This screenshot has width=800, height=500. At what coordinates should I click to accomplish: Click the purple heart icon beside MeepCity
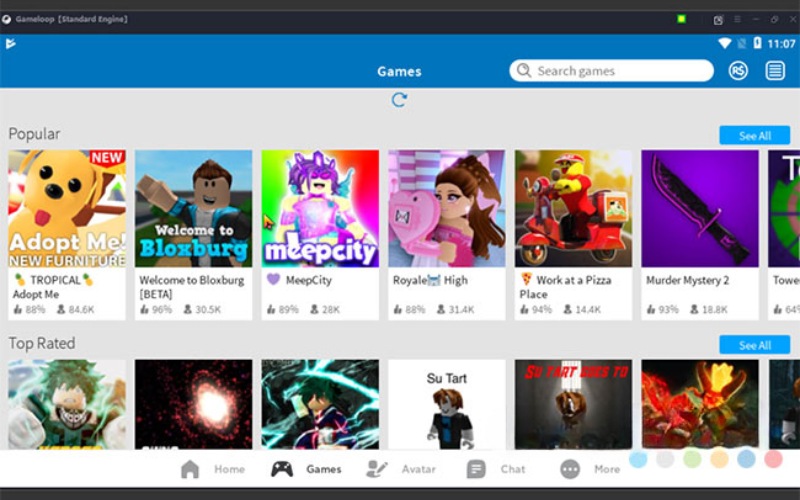(x=273, y=279)
